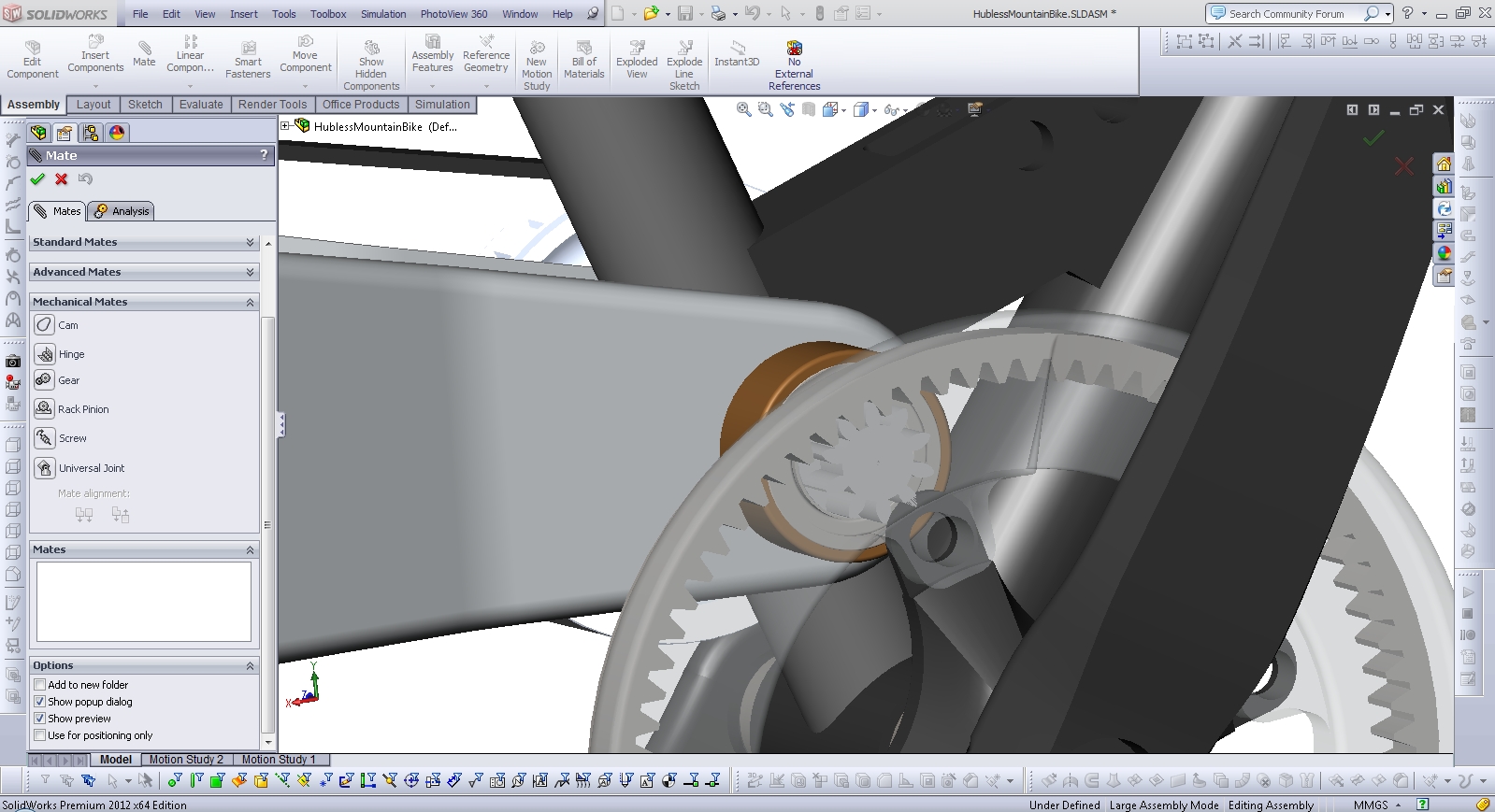
Task: Choose the Universal Joint mate
Action: (x=44, y=468)
